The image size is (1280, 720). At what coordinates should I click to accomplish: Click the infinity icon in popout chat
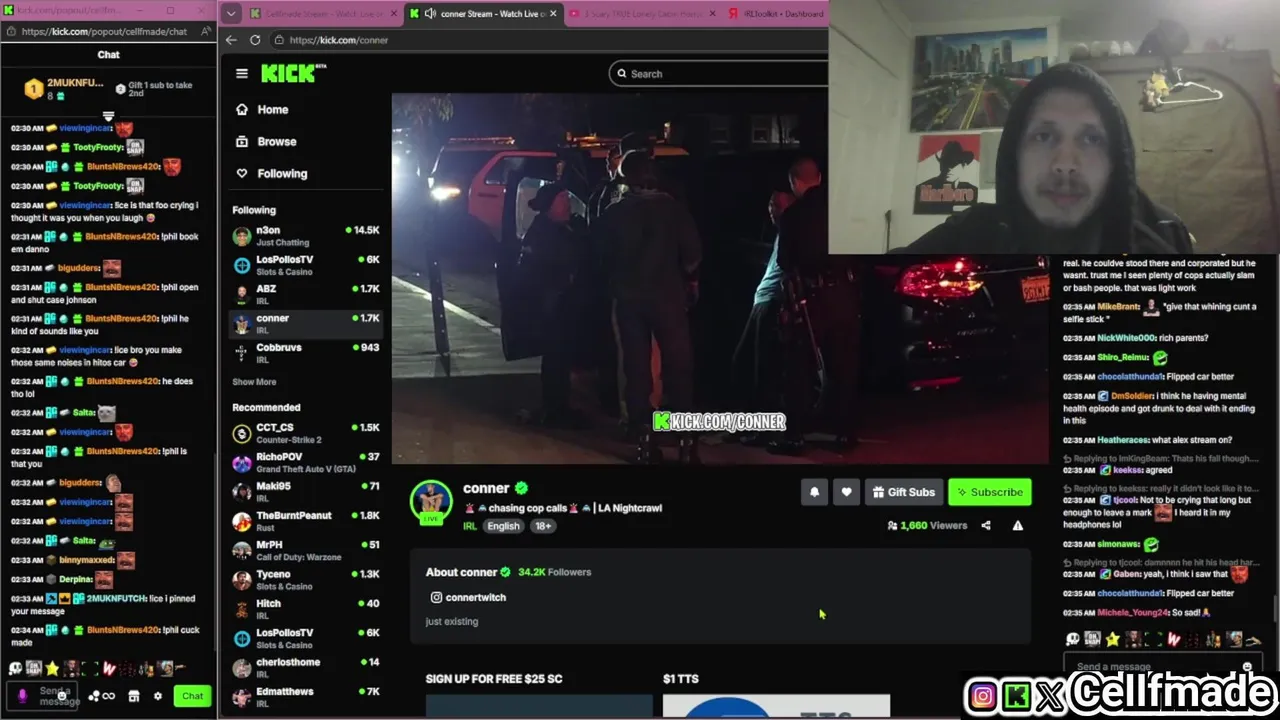click(x=109, y=696)
